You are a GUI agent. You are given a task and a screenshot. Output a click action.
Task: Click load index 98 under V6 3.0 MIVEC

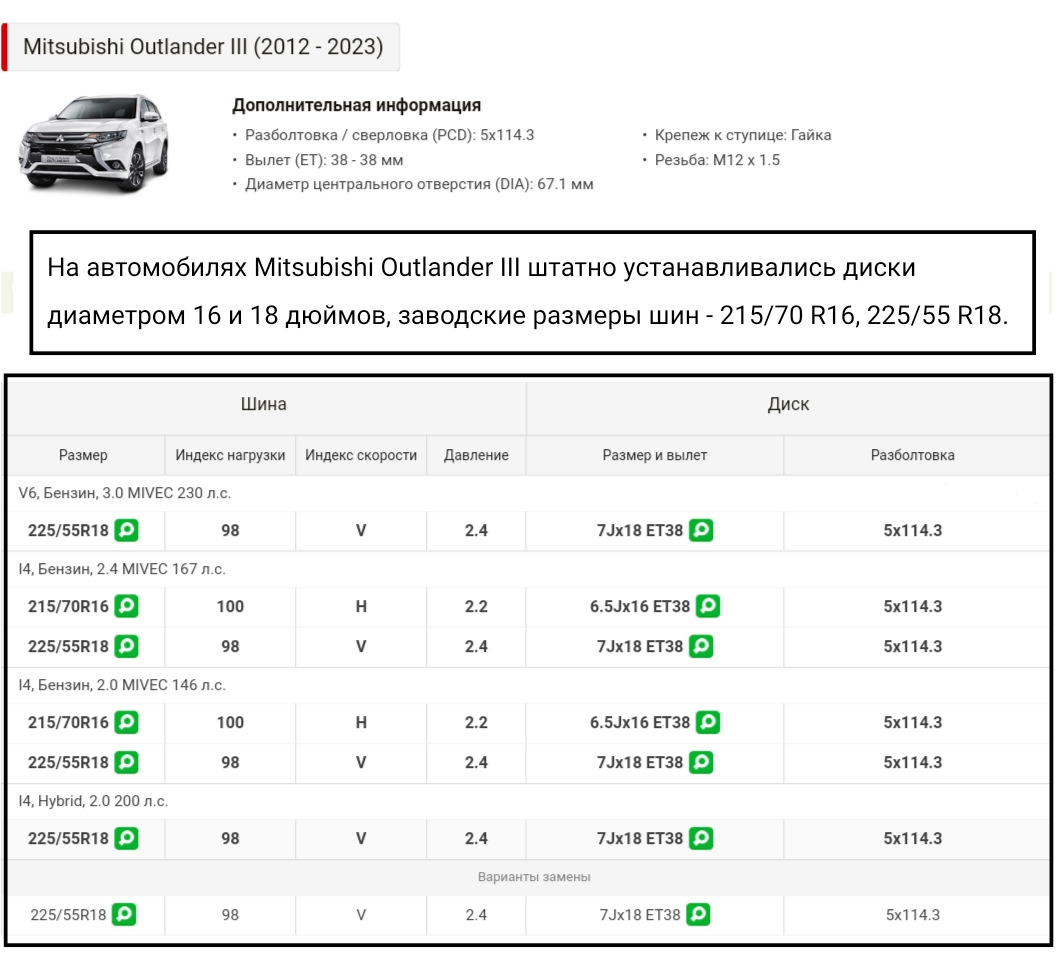click(x=230, y=530)
